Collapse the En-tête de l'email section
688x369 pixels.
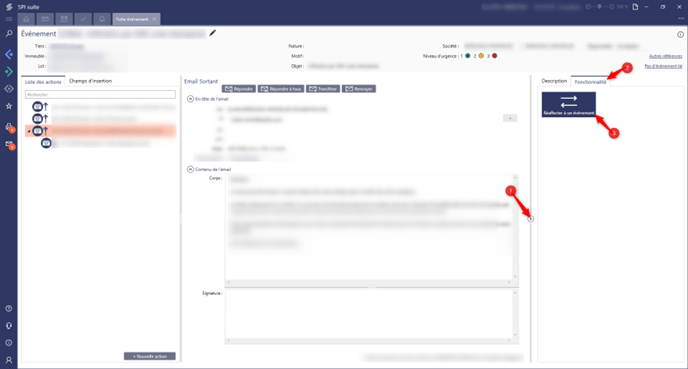[190, 99]
